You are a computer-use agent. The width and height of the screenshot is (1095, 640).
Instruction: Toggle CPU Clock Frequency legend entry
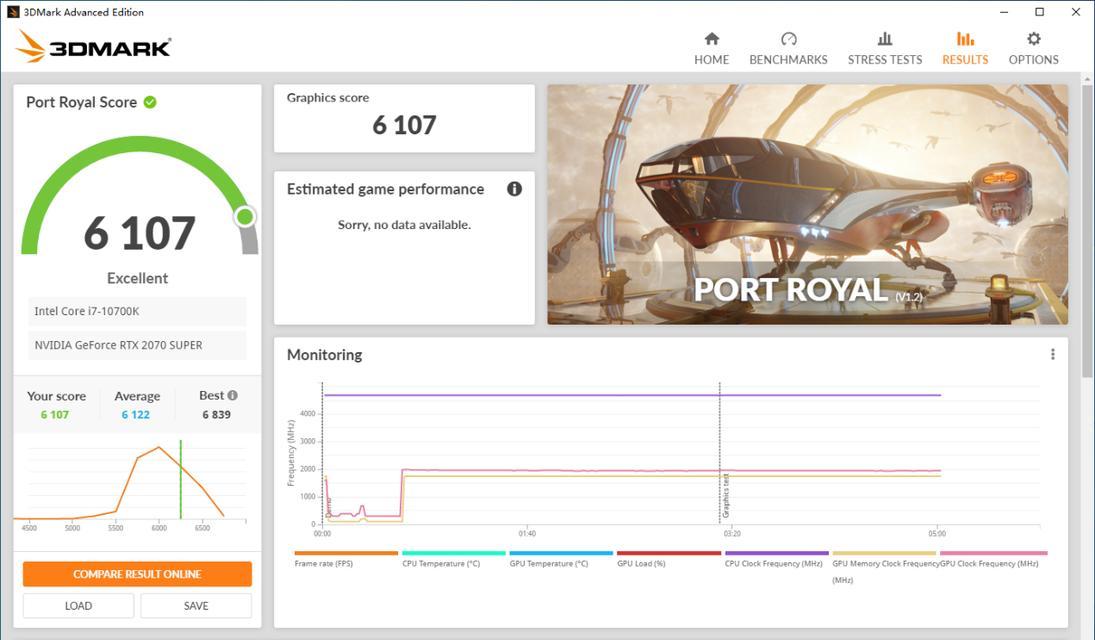coord(773,563)
